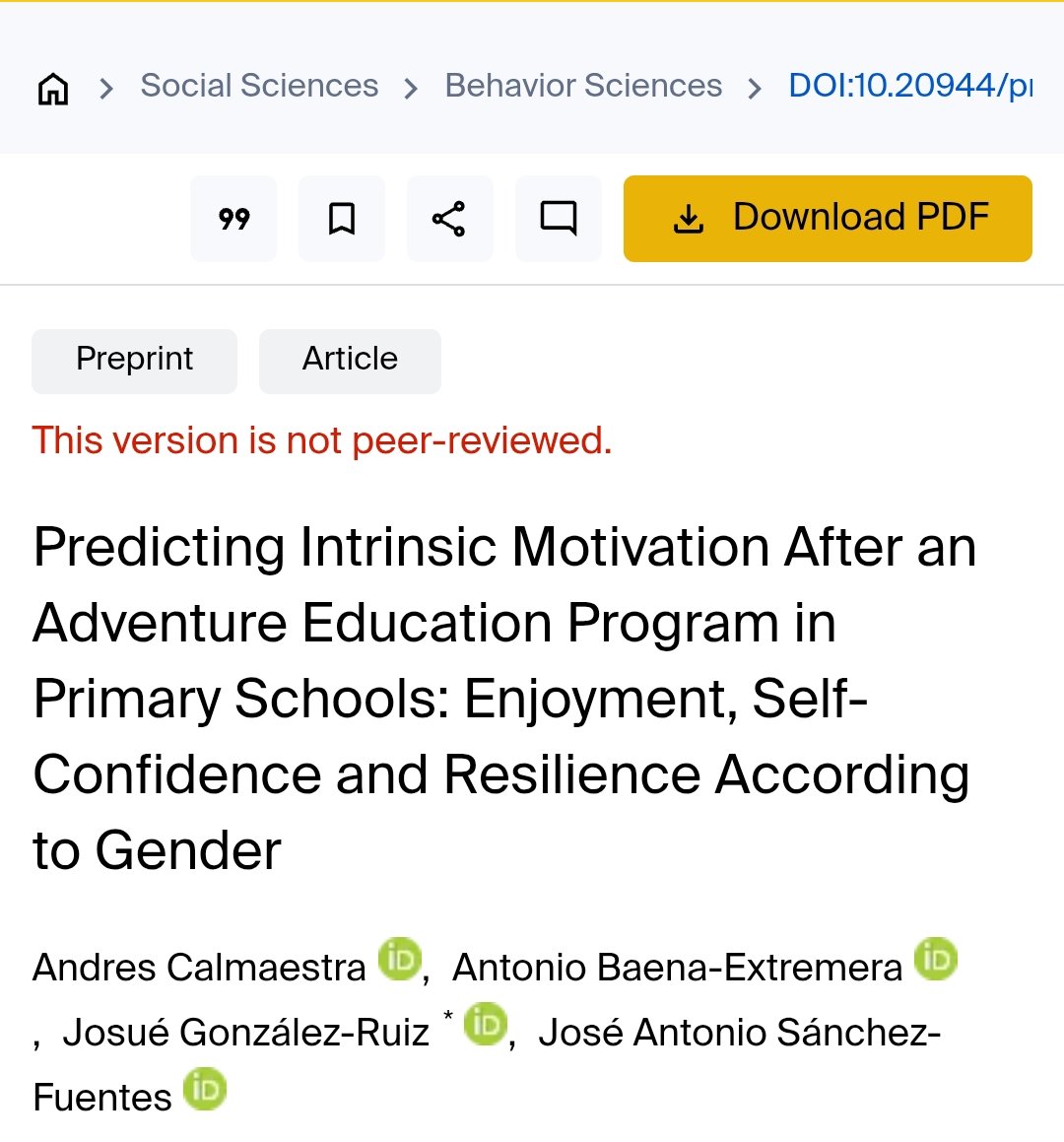
Task: Click the corresponding author asterisk
Action: (448, 1015)
